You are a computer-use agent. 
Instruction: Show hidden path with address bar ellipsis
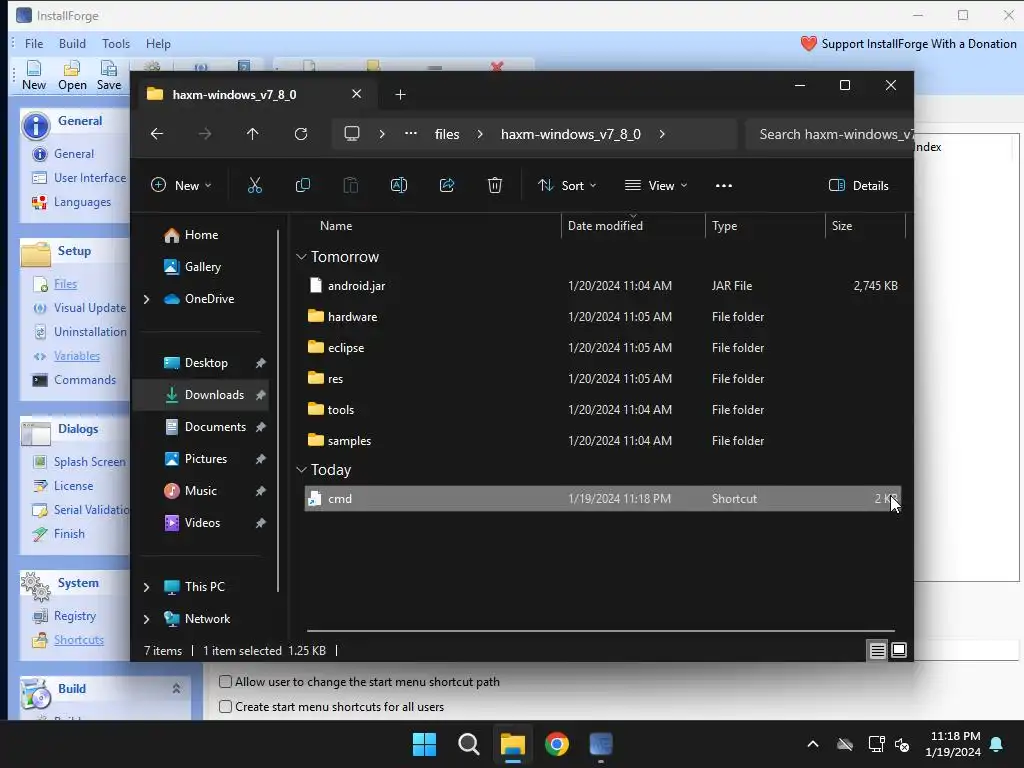[411, 133]
